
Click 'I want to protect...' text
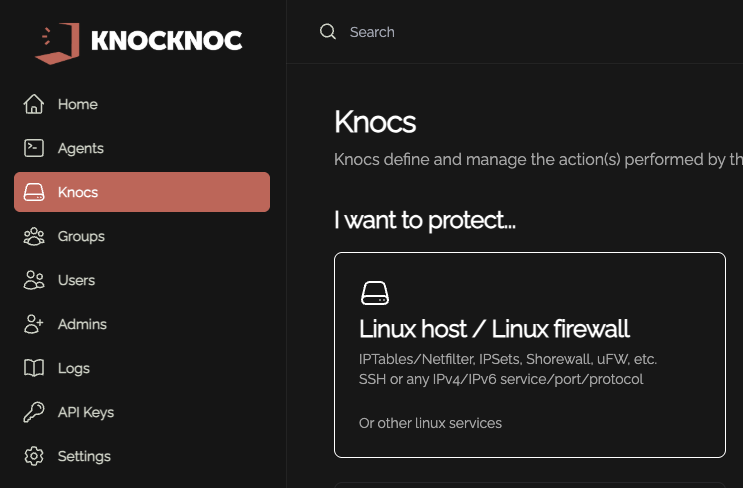point(425,220)
